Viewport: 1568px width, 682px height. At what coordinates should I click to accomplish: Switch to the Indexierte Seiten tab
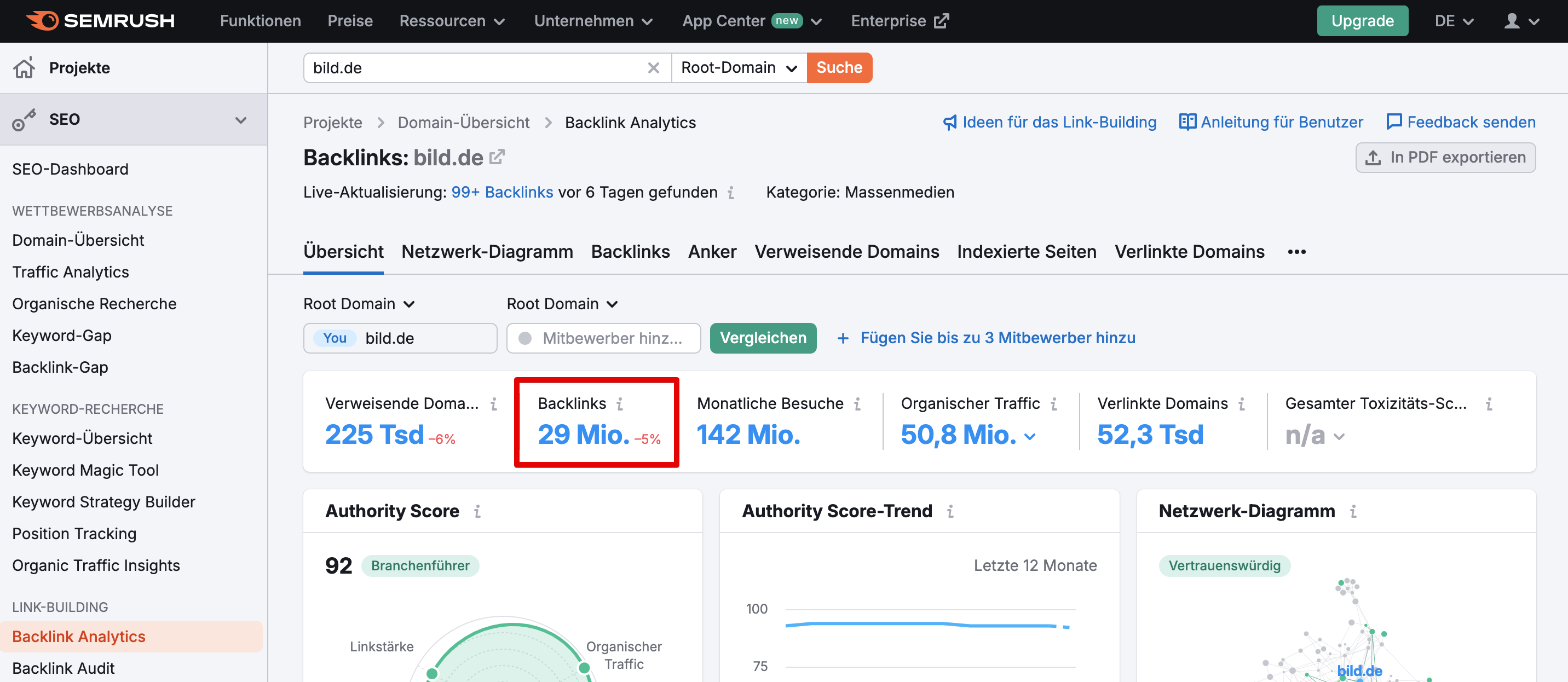(x=1027, y=252)
